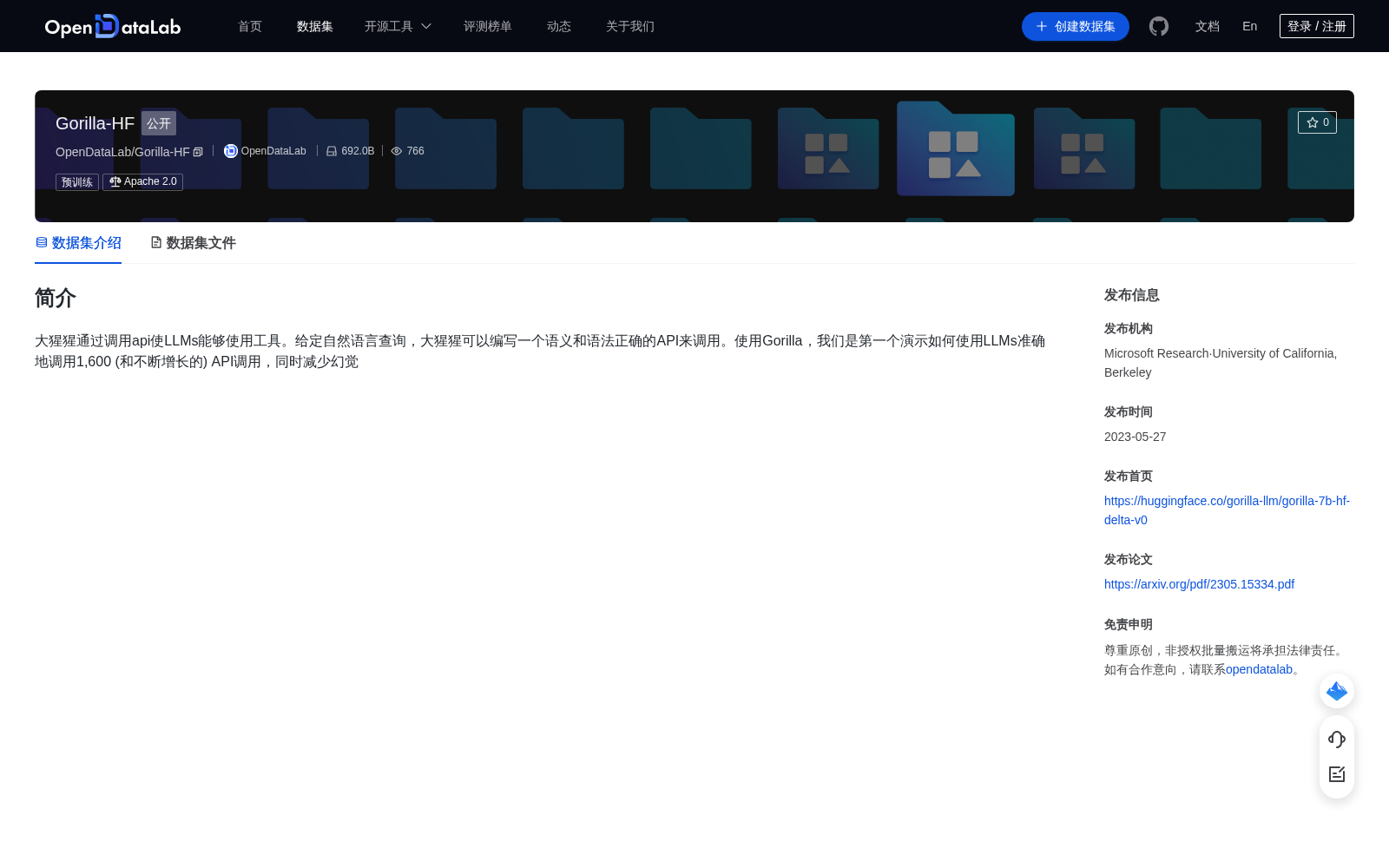1389x868 pixels.
Task: Open the OpenDataLab logo home link
Action: pos(113,26)
